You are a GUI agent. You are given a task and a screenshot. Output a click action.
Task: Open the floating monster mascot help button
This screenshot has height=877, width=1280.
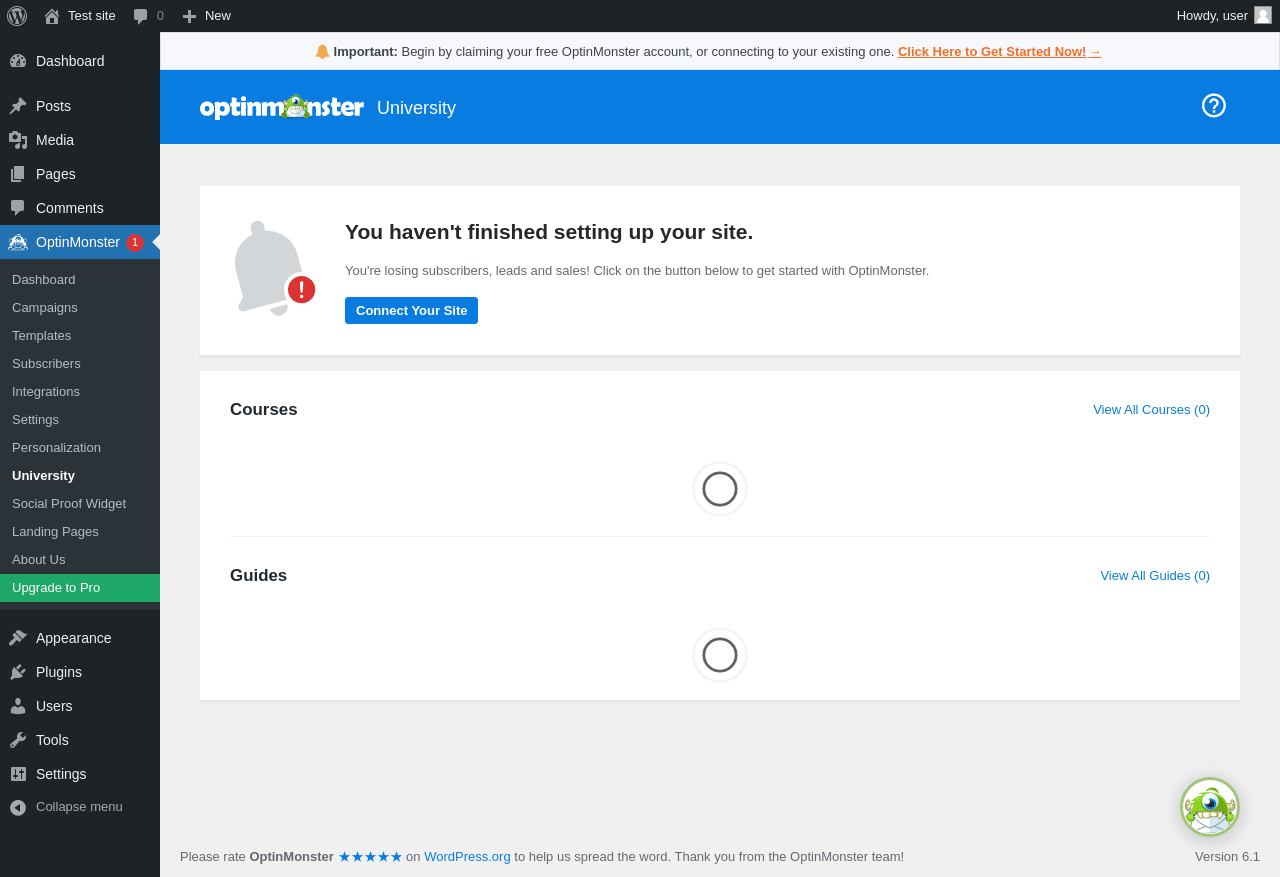(1210, 807)
